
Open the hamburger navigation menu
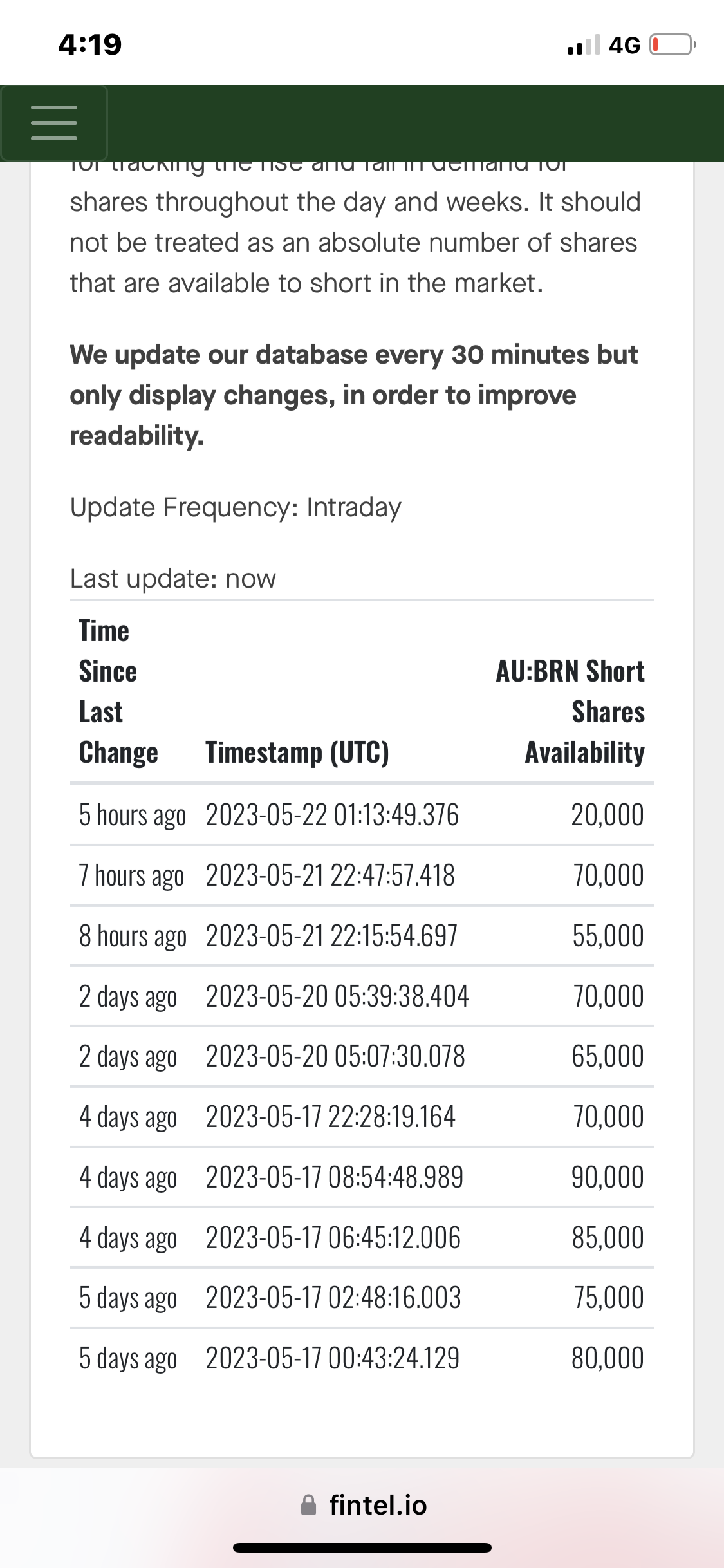[x=54, y=123]
